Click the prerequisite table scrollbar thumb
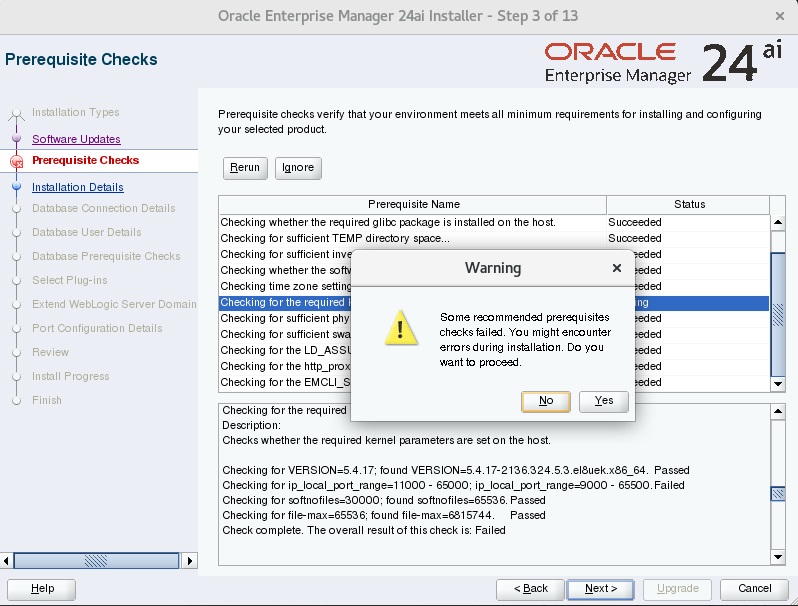 [778, 314]
